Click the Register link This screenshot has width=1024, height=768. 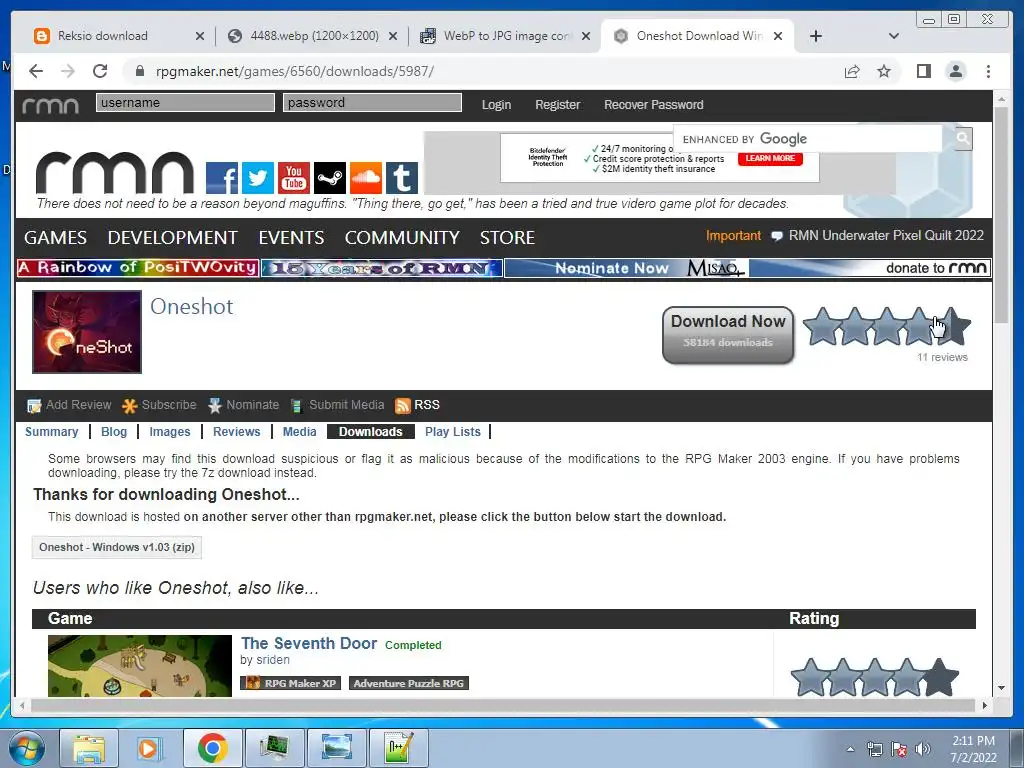(x=558, y=105)
